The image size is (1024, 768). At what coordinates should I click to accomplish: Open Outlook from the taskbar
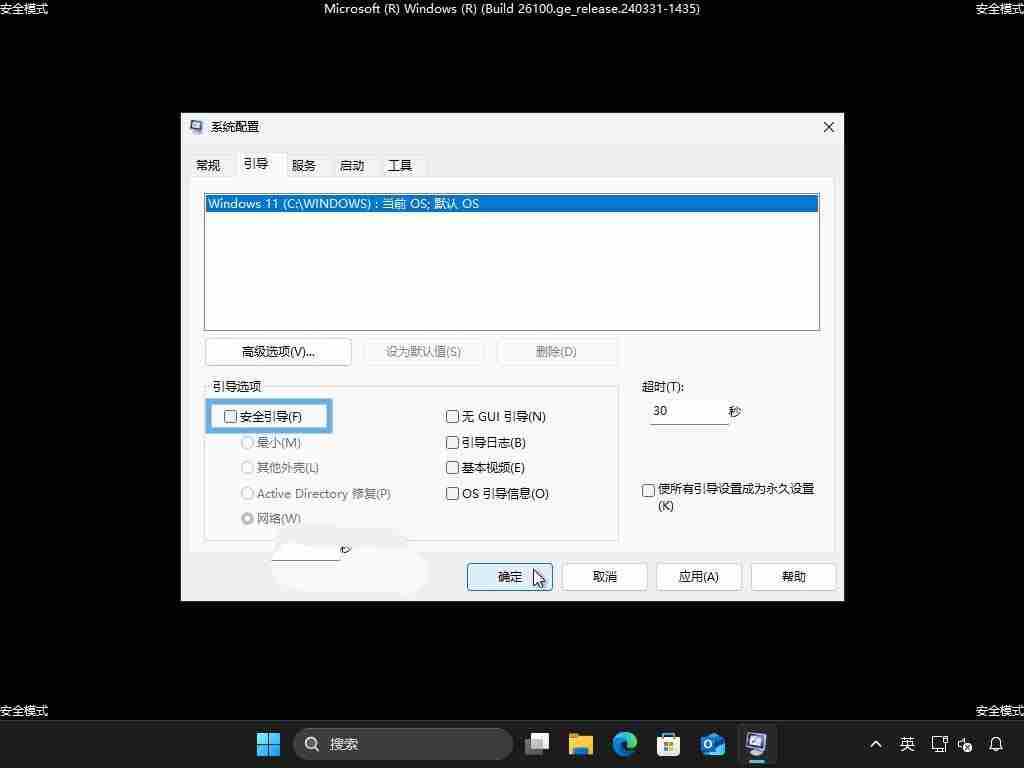point(711,744)
